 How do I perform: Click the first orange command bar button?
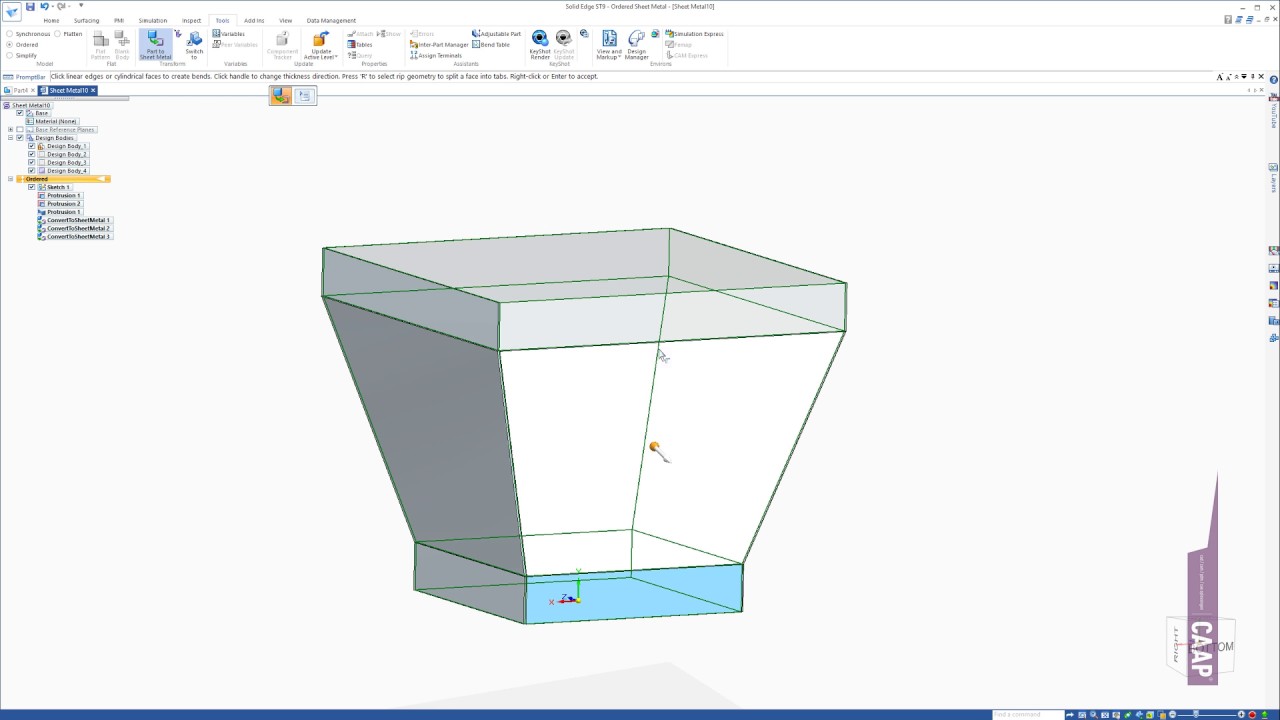point(281,95)
